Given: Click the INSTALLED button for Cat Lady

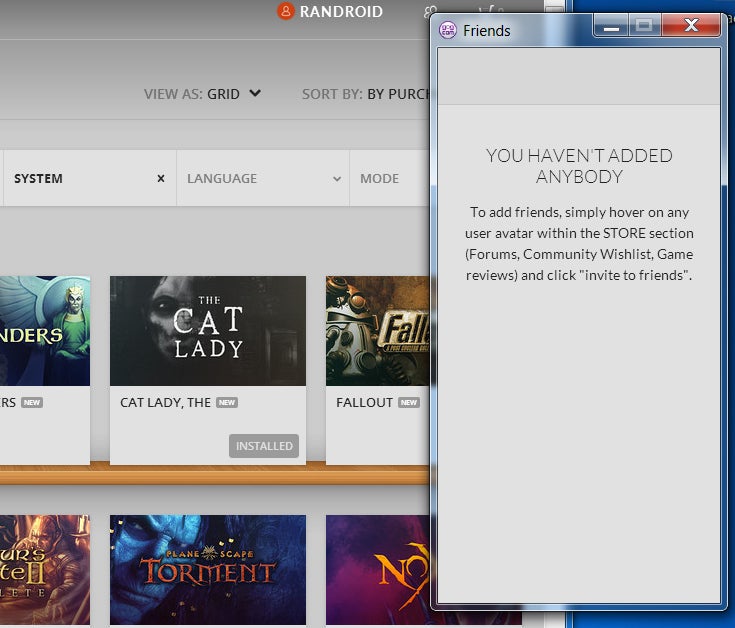Looking at the screenshot, I should pyautogui.click(x=264, y=446).
